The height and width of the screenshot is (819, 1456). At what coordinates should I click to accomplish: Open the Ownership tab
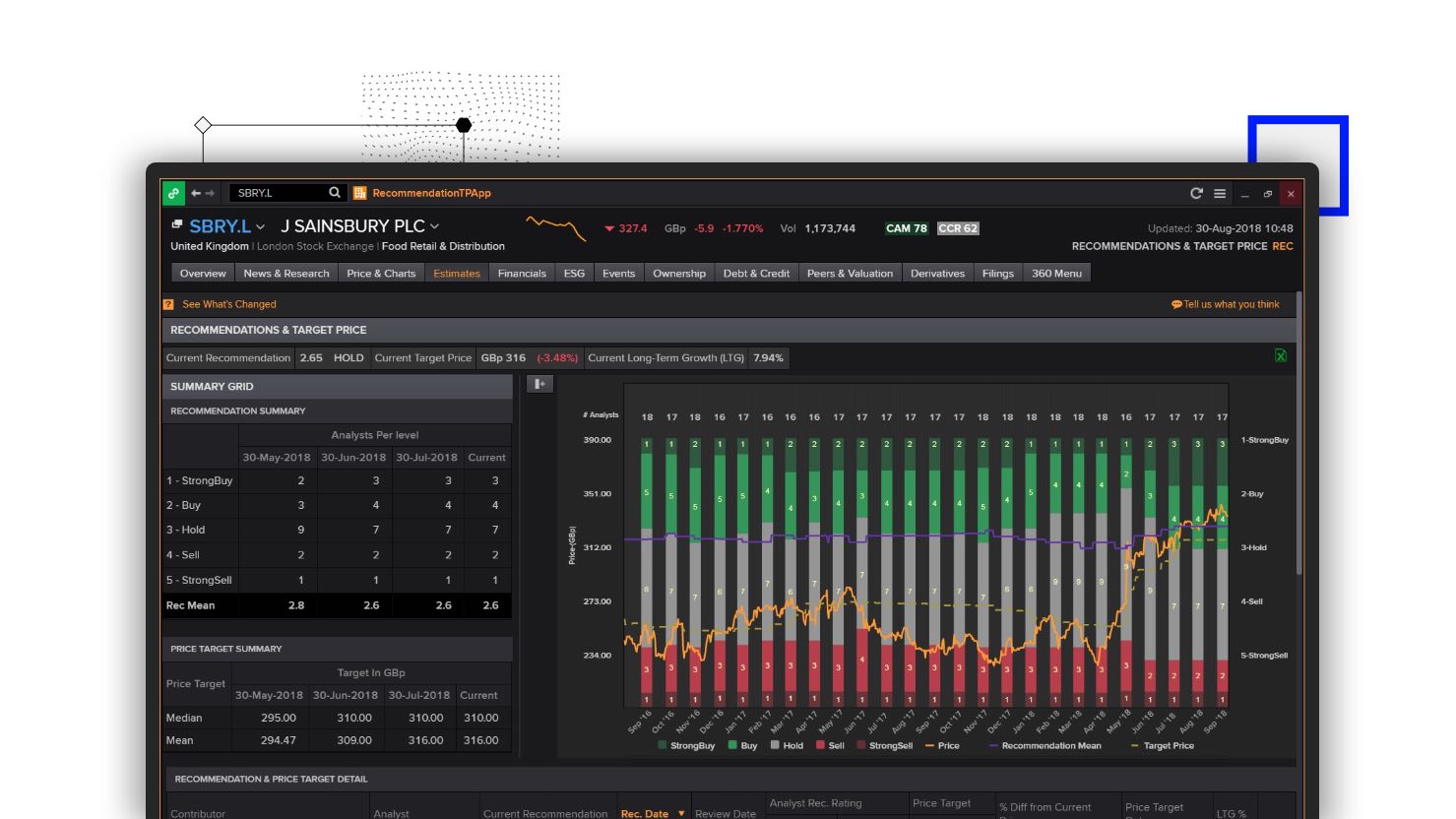[x=679, y=274]
